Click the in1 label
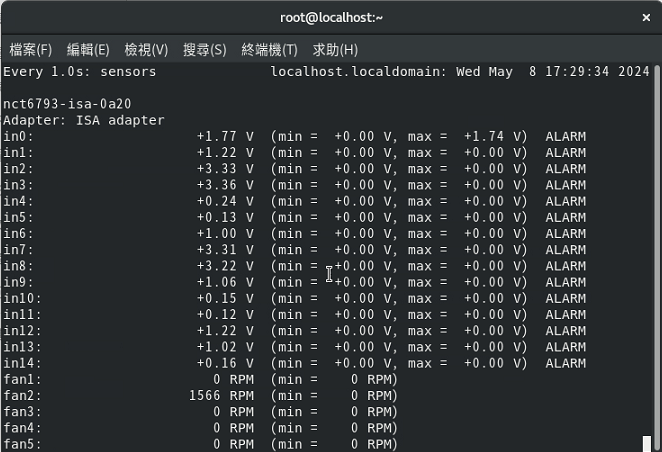 coord(18,152)
